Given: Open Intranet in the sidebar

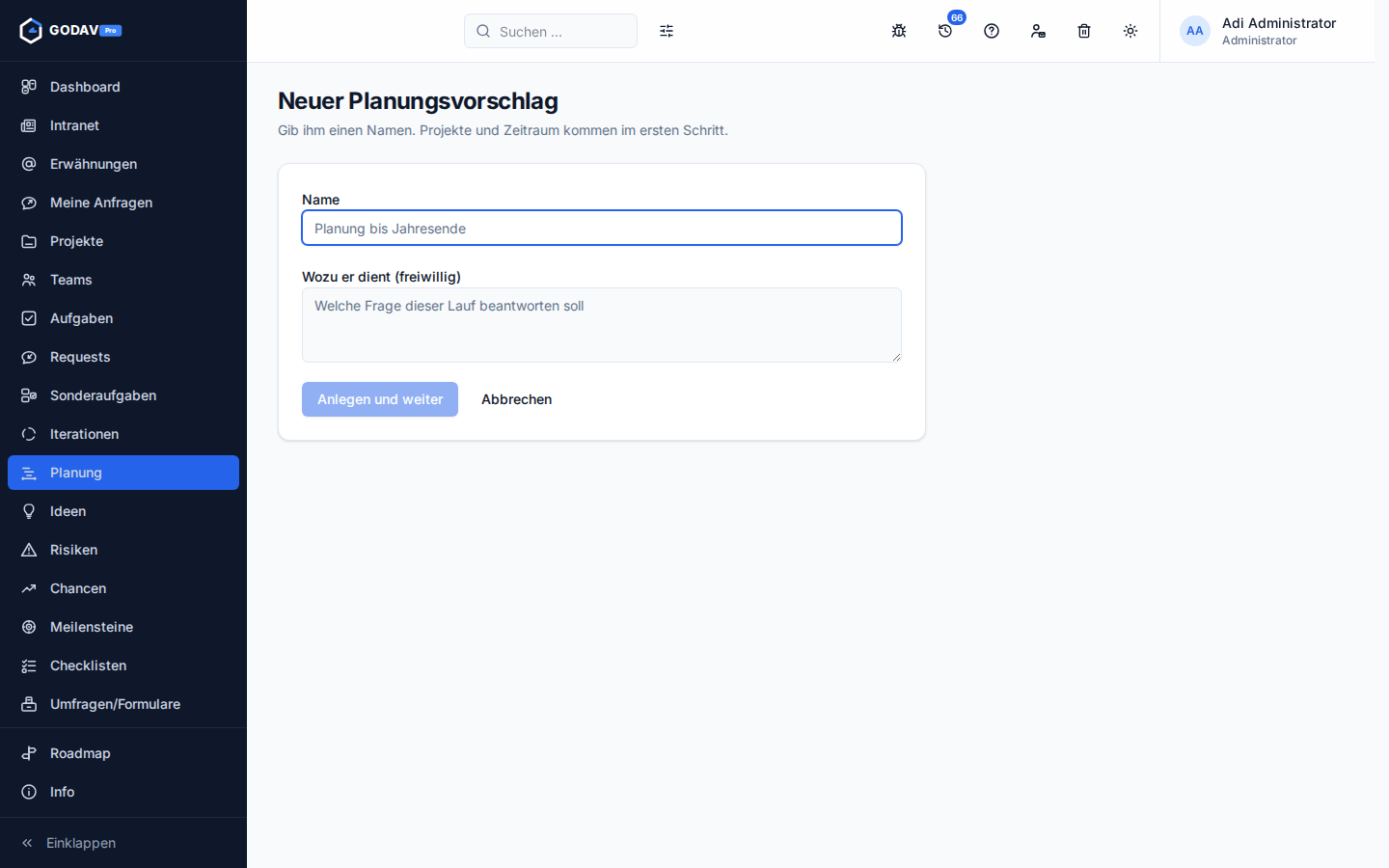Looking at the screenshot, I should [x=123, y=125].
